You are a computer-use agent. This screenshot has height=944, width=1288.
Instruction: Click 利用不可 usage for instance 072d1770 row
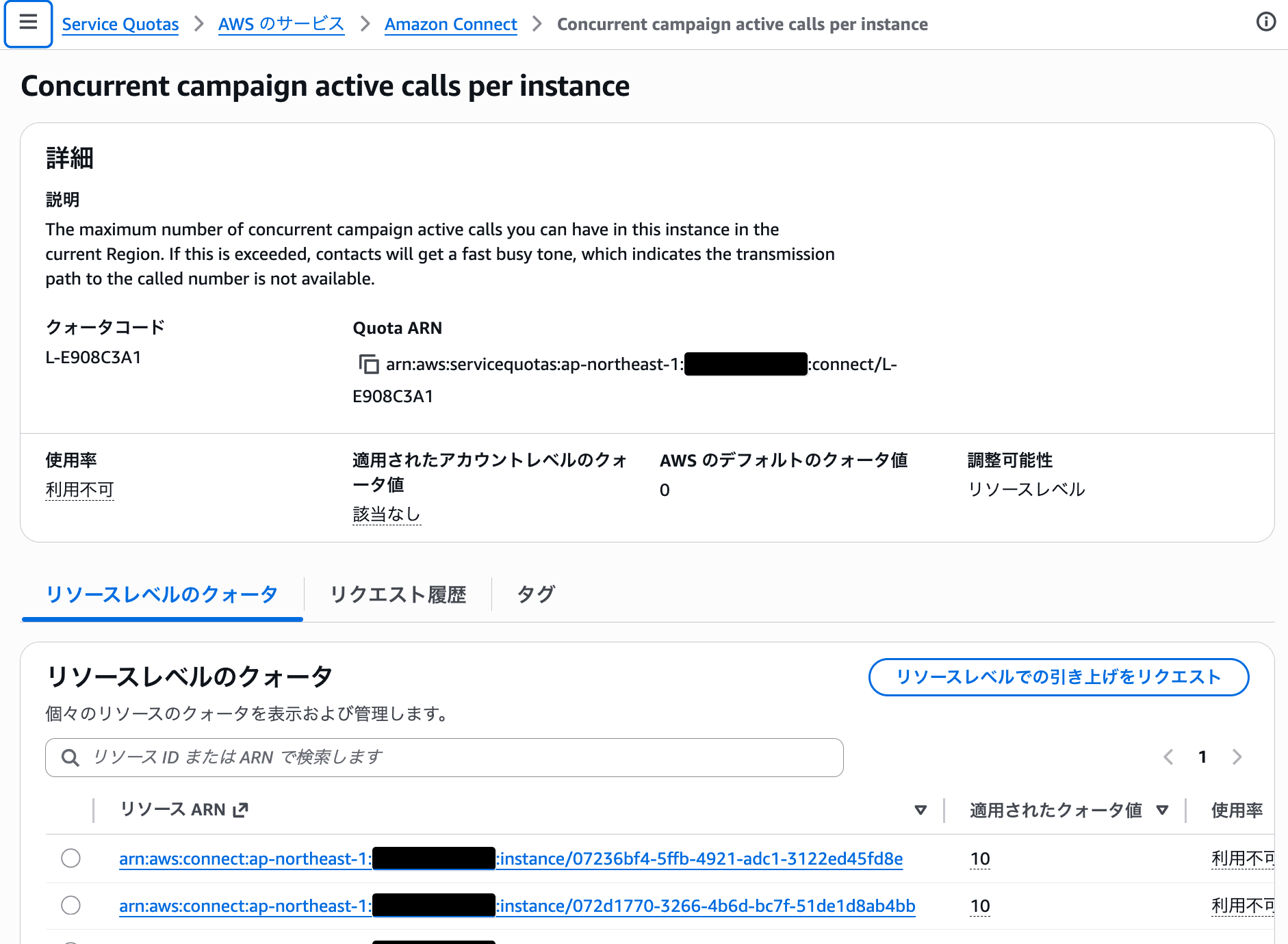click(x=1243, y=906)
